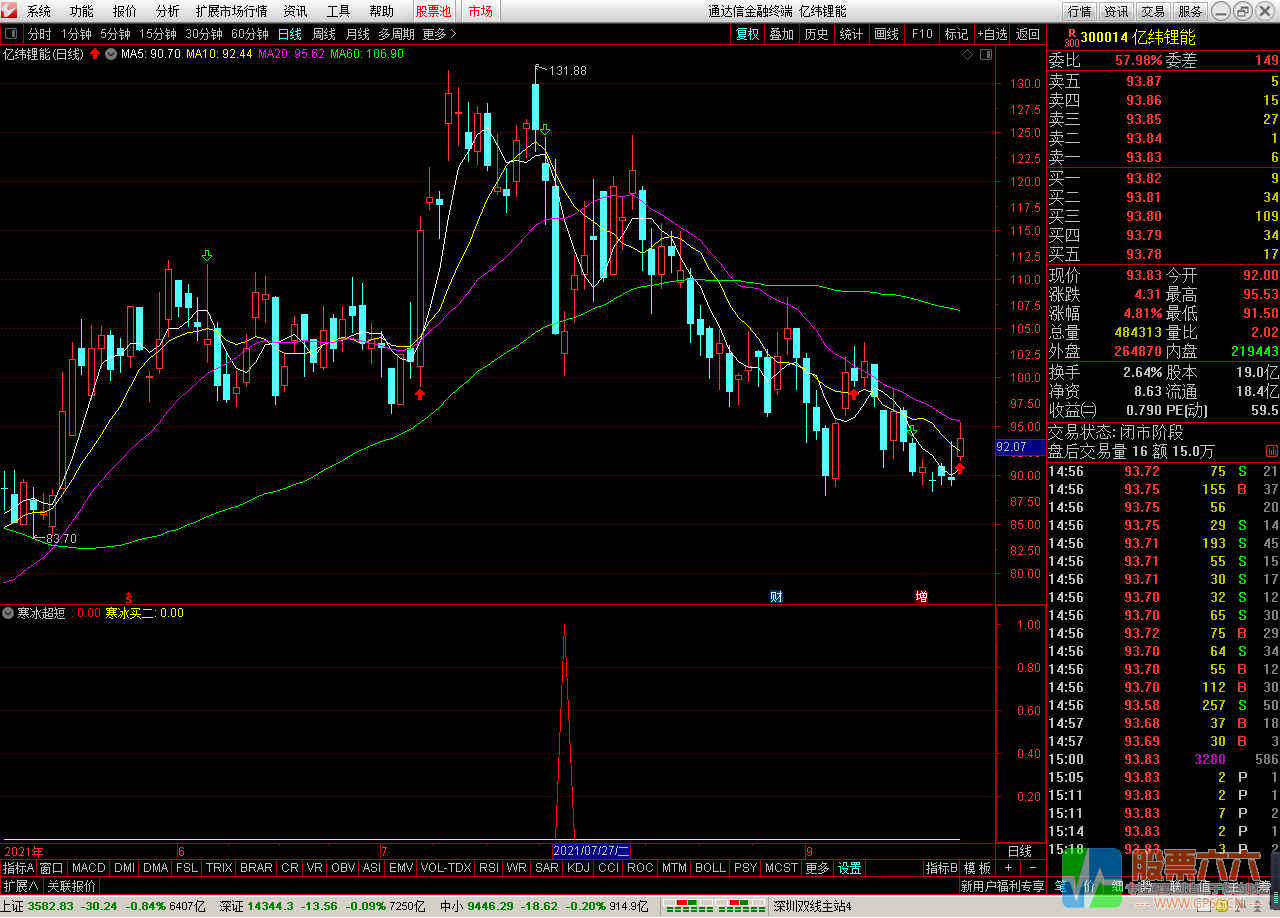Click the 标记 toolbar item

957,34
